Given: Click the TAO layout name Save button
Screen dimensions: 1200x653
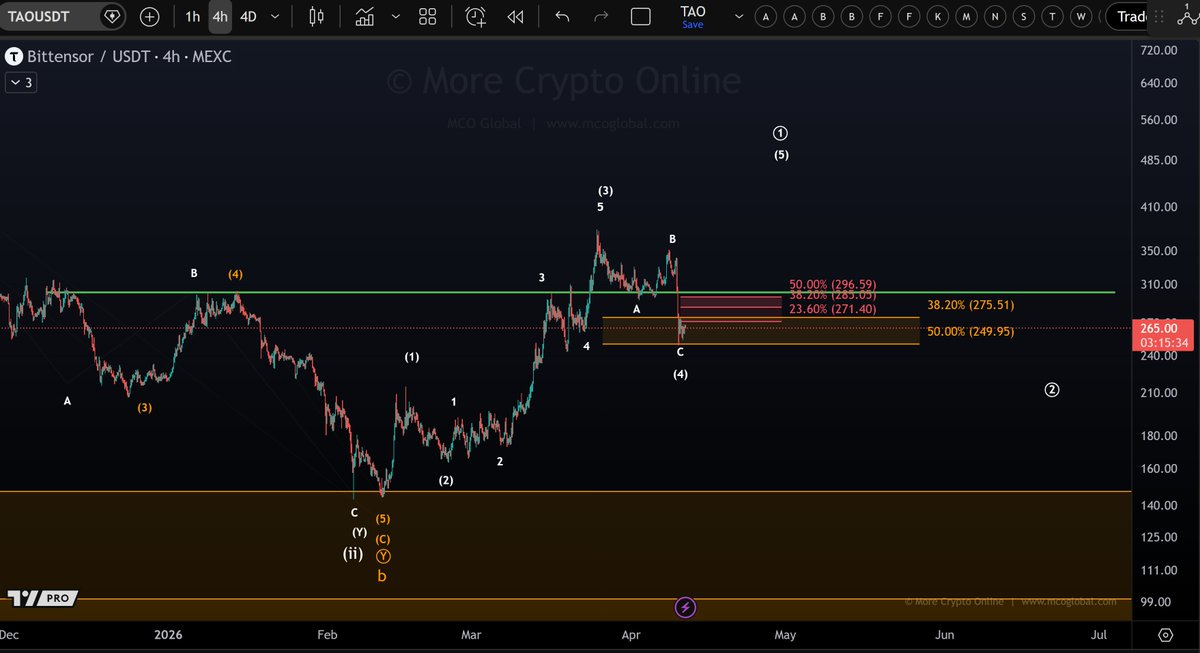Looking at the screenshot, I should point(693,24).
